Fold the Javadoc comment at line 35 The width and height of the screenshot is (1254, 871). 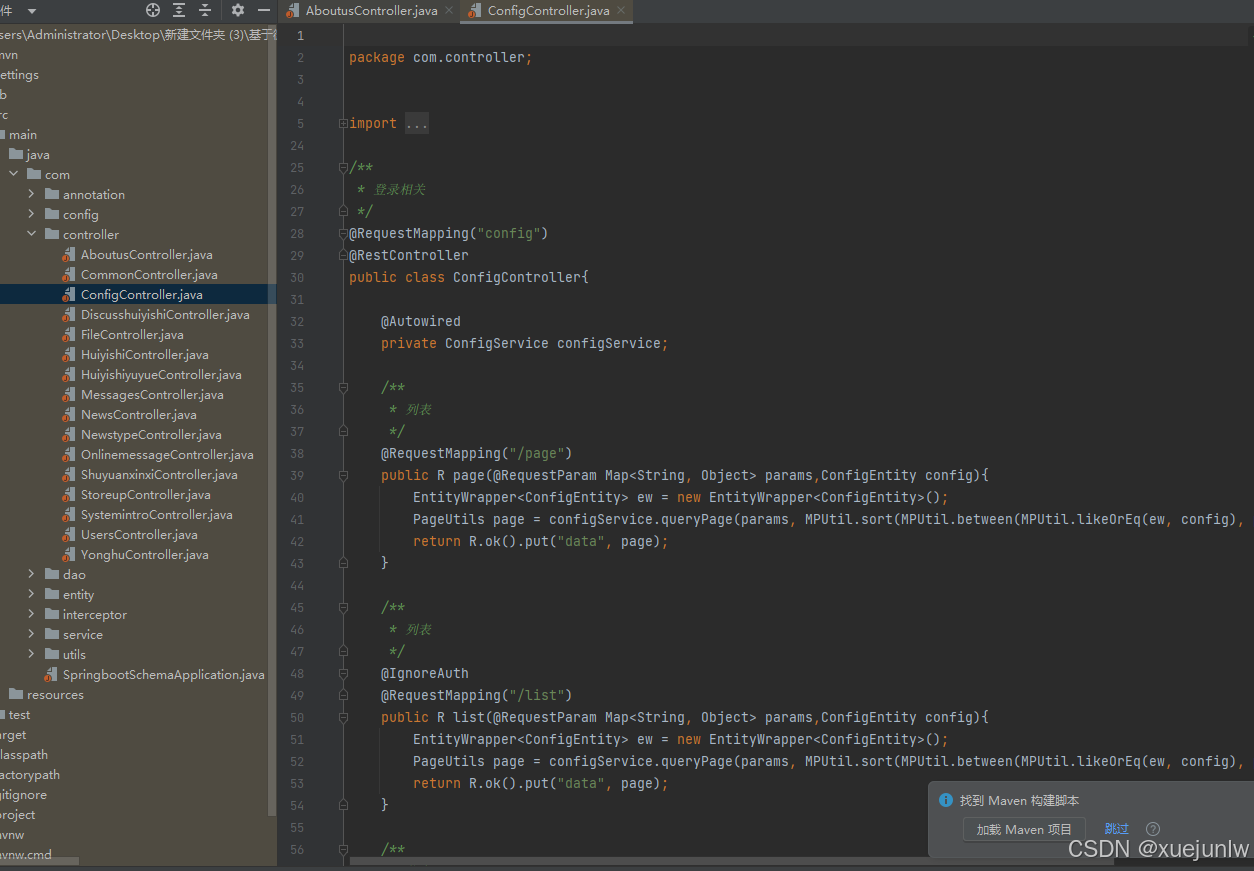(x=343, y=388)
